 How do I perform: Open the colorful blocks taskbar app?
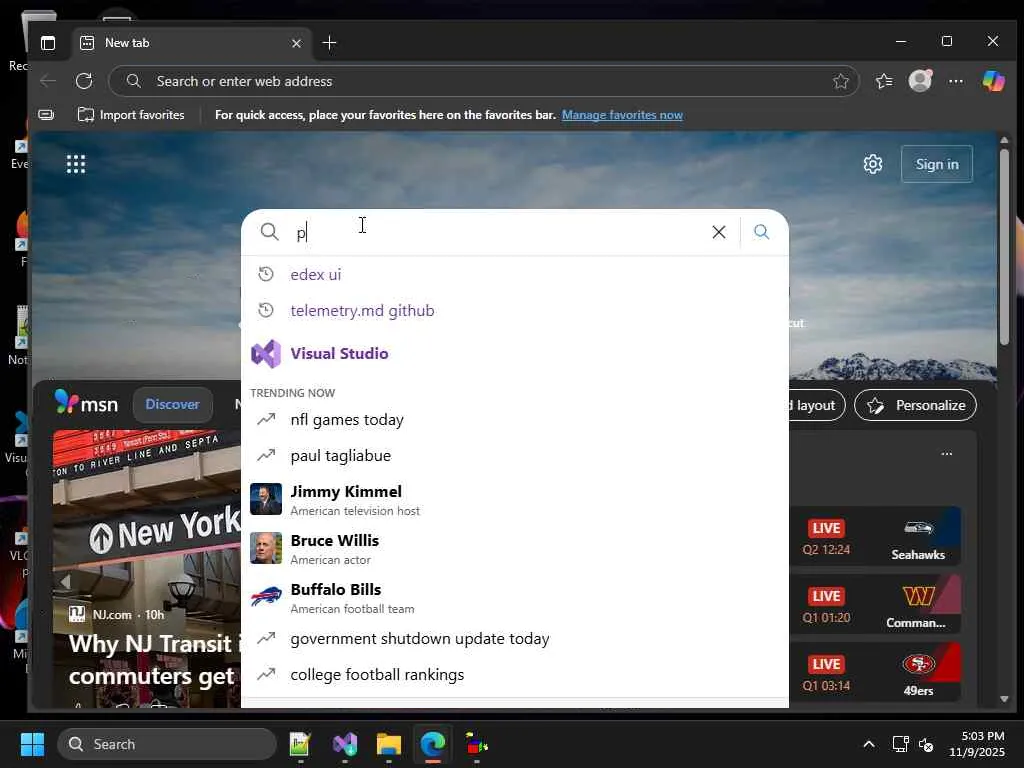(477, 744)
